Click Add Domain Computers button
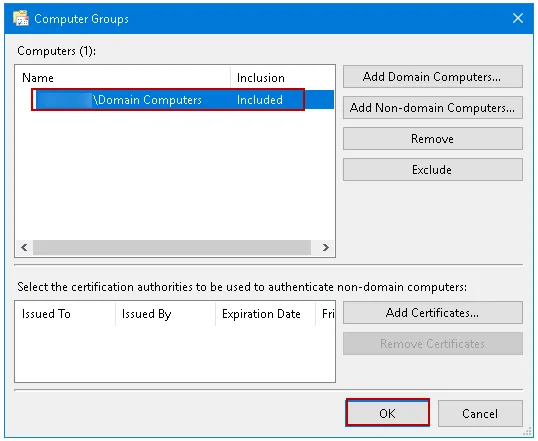The image size is (538, 441). (x=433, y=77)
